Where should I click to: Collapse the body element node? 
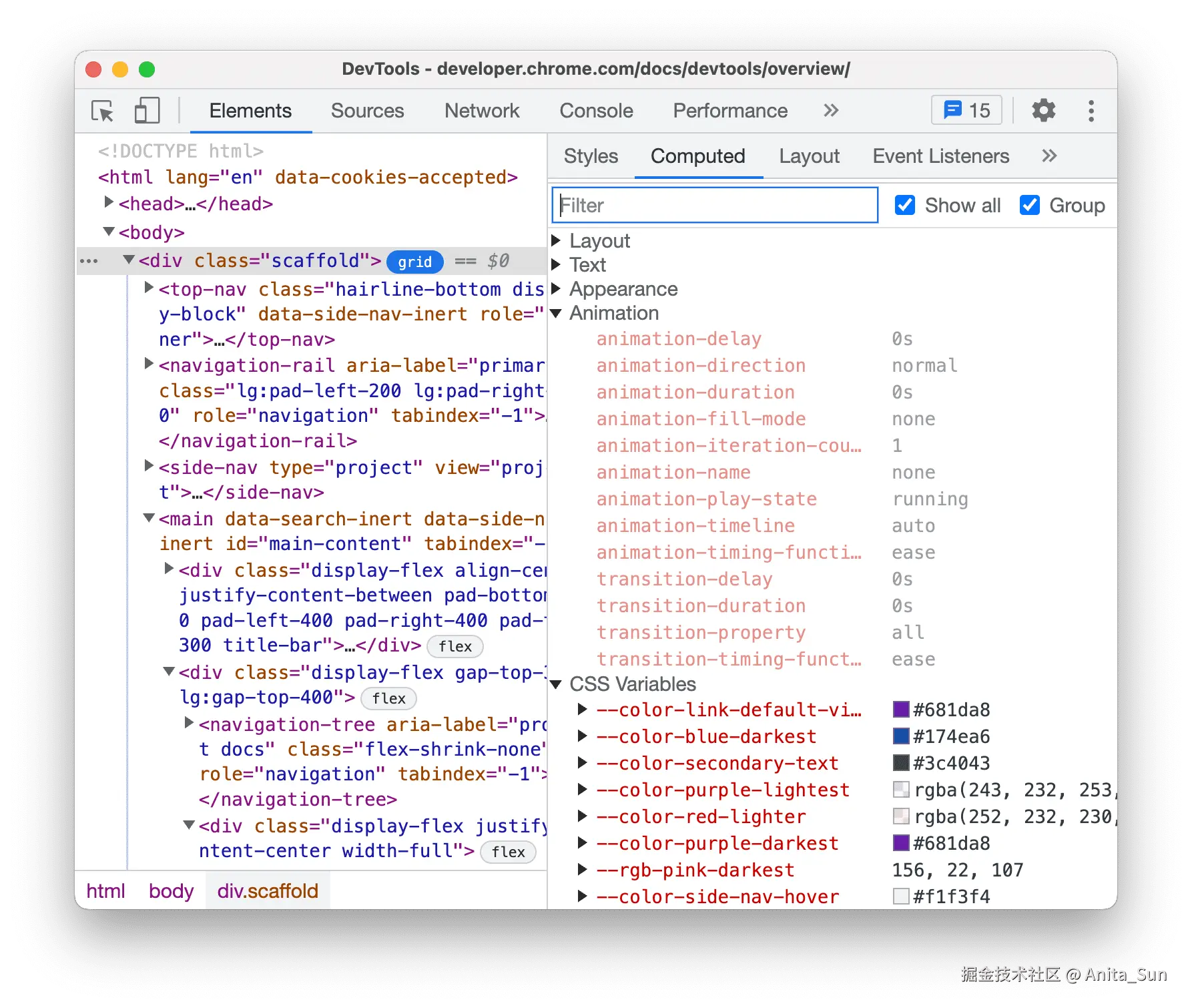(109, 232)
